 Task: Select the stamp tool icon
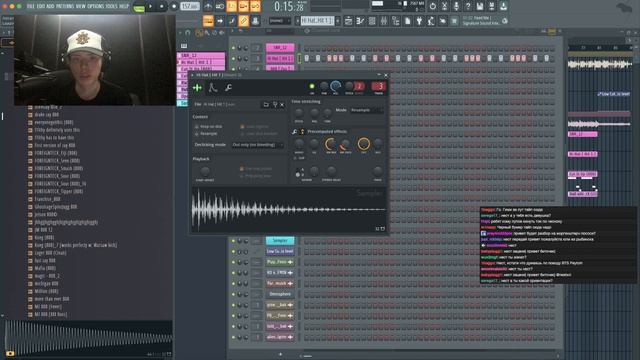coord(256,21)
